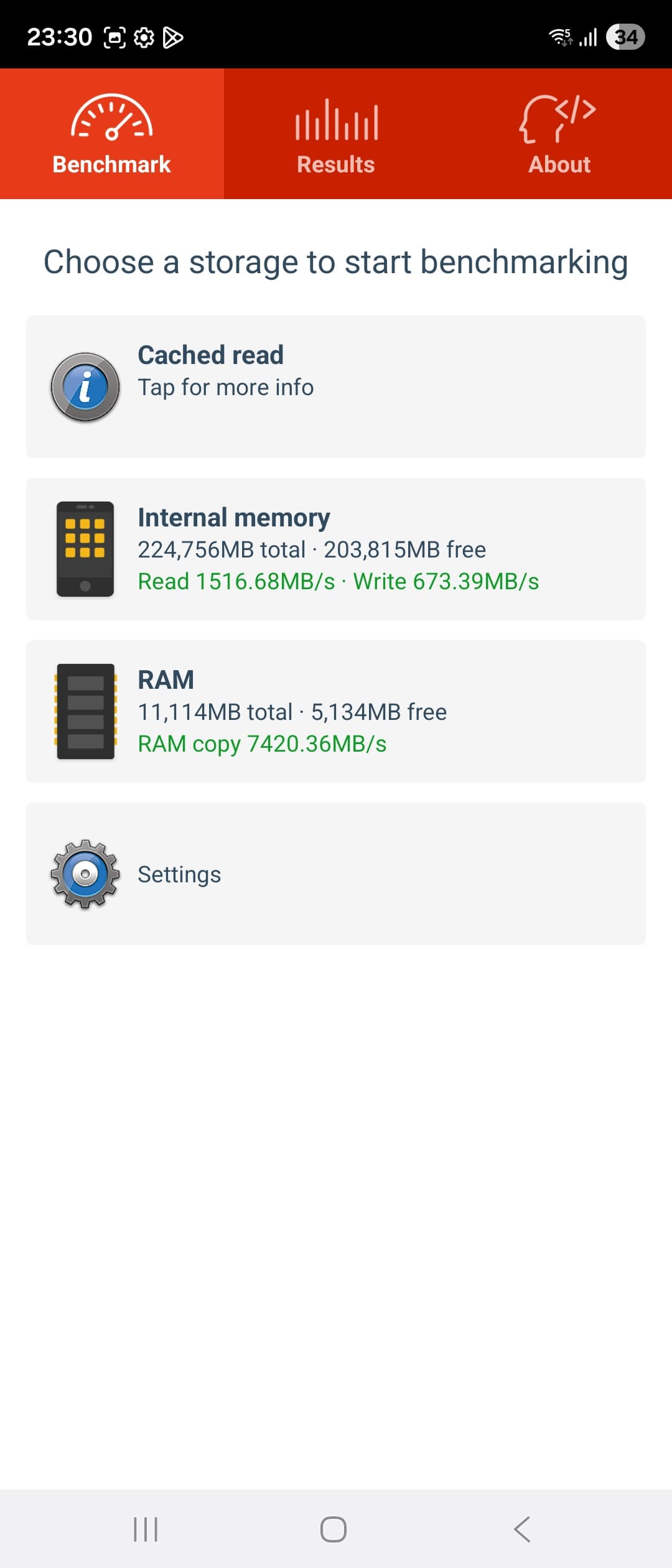Tap the Internal memory phone icon
Image resolution: width=672 pixels, height=1568 pixels.
[x=85, y=549]
